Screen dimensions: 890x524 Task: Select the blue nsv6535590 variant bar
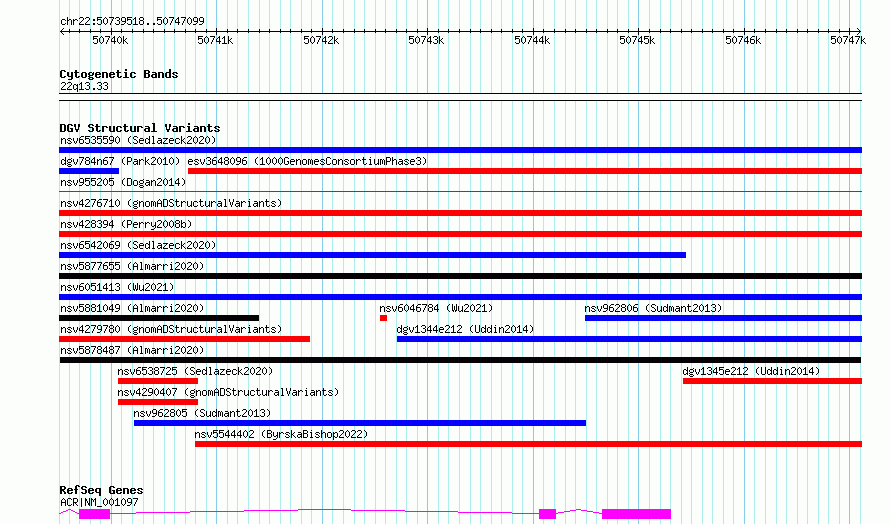click(x=460, y=150)
